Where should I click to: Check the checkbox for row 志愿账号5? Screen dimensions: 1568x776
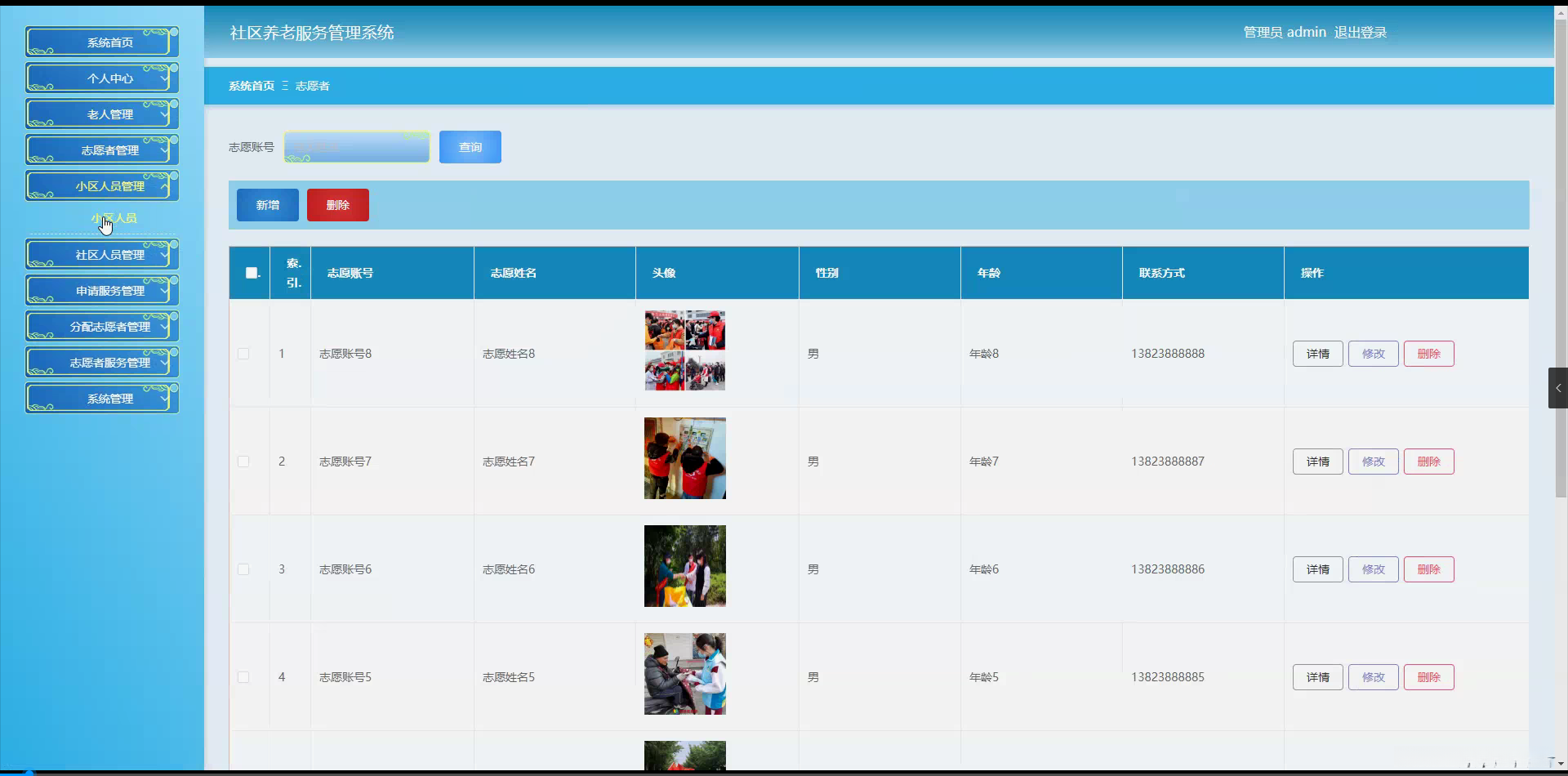(x=243, y=677)
